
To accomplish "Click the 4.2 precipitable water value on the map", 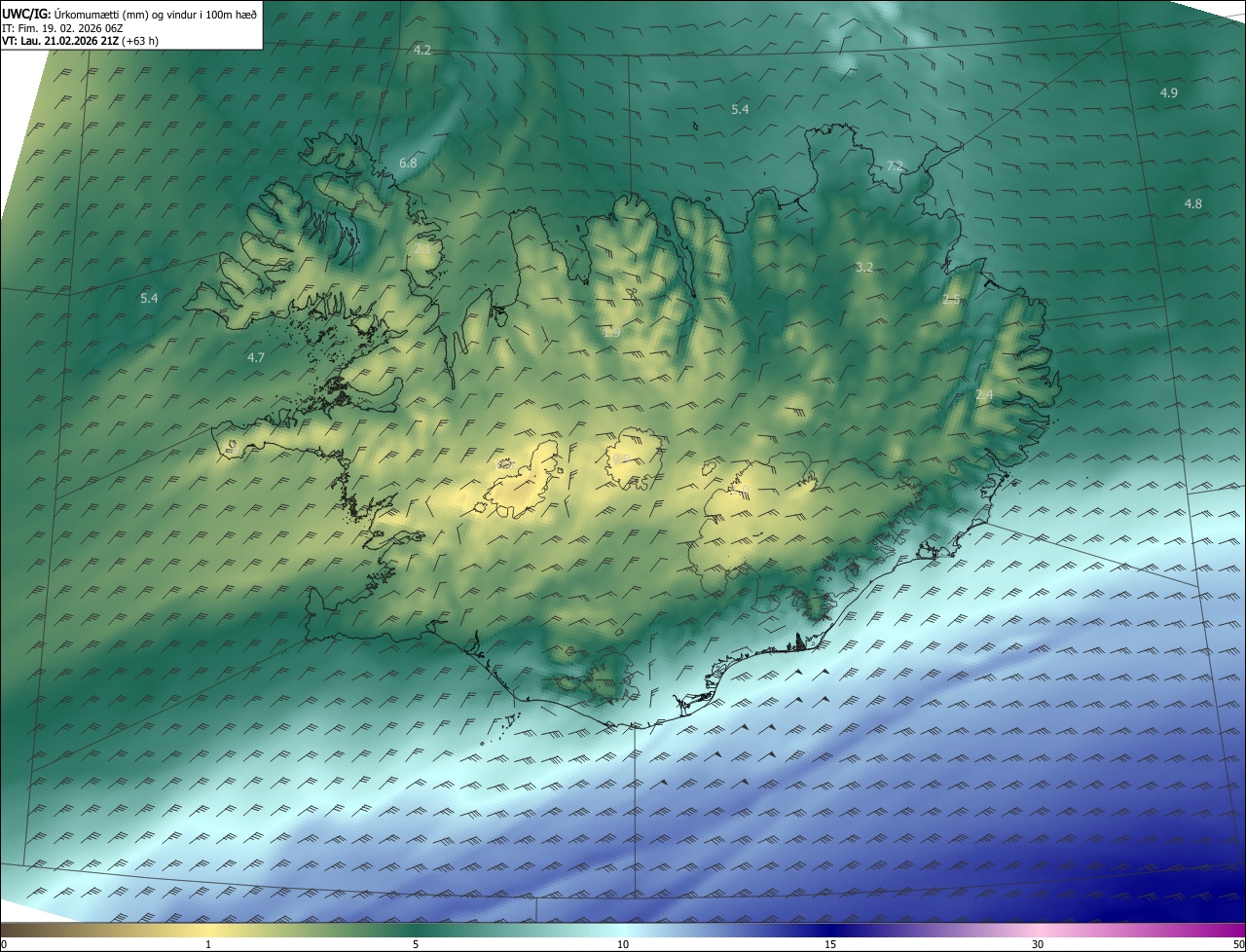I will click(422, 50).
